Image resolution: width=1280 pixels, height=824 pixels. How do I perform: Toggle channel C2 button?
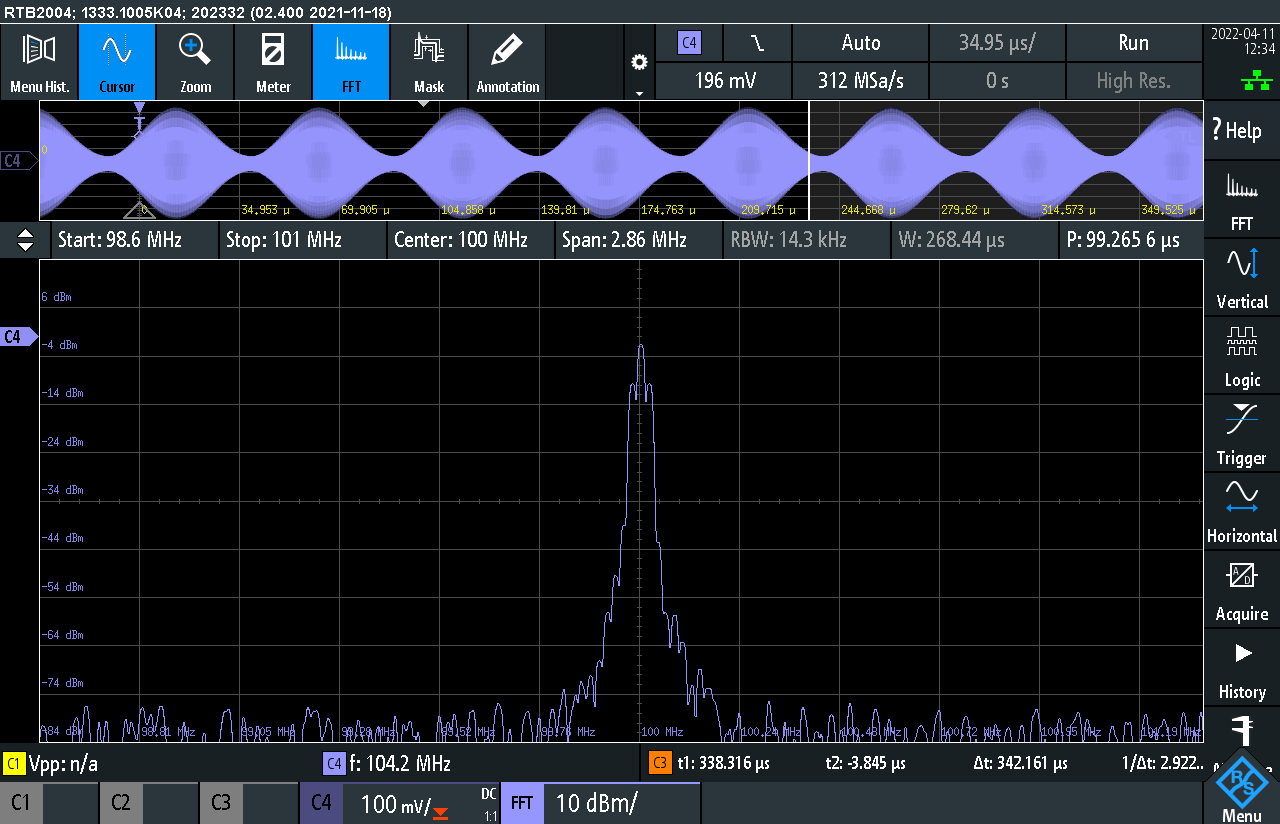pyautogui.click(x=149, y=803)
